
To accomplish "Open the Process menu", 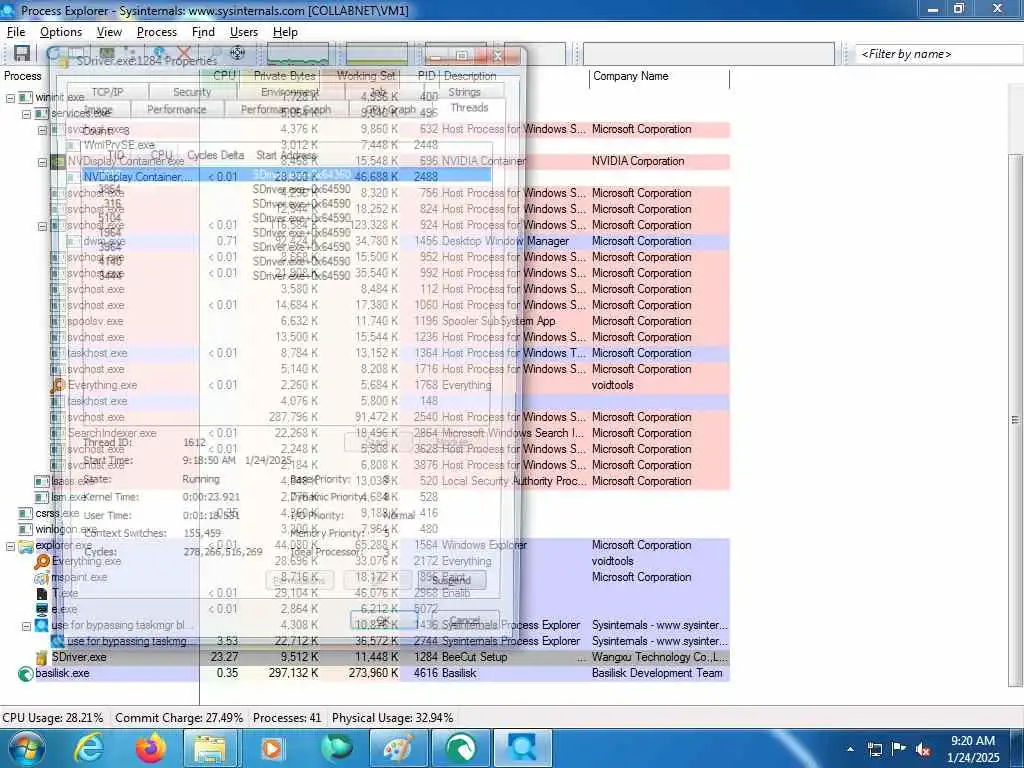I will pyautogui.click(x=157, y=32).
